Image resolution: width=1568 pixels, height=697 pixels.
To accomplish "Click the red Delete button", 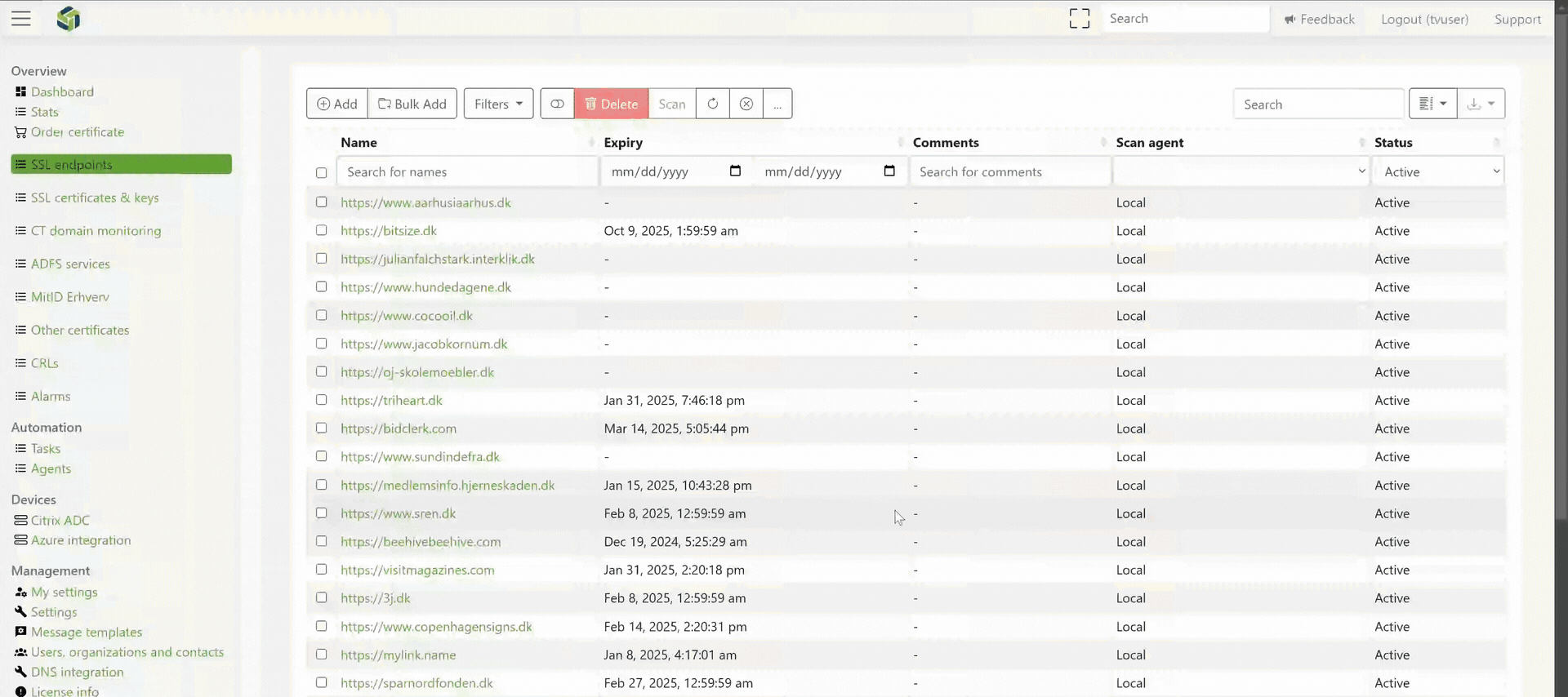I will [x=612, y=104].
